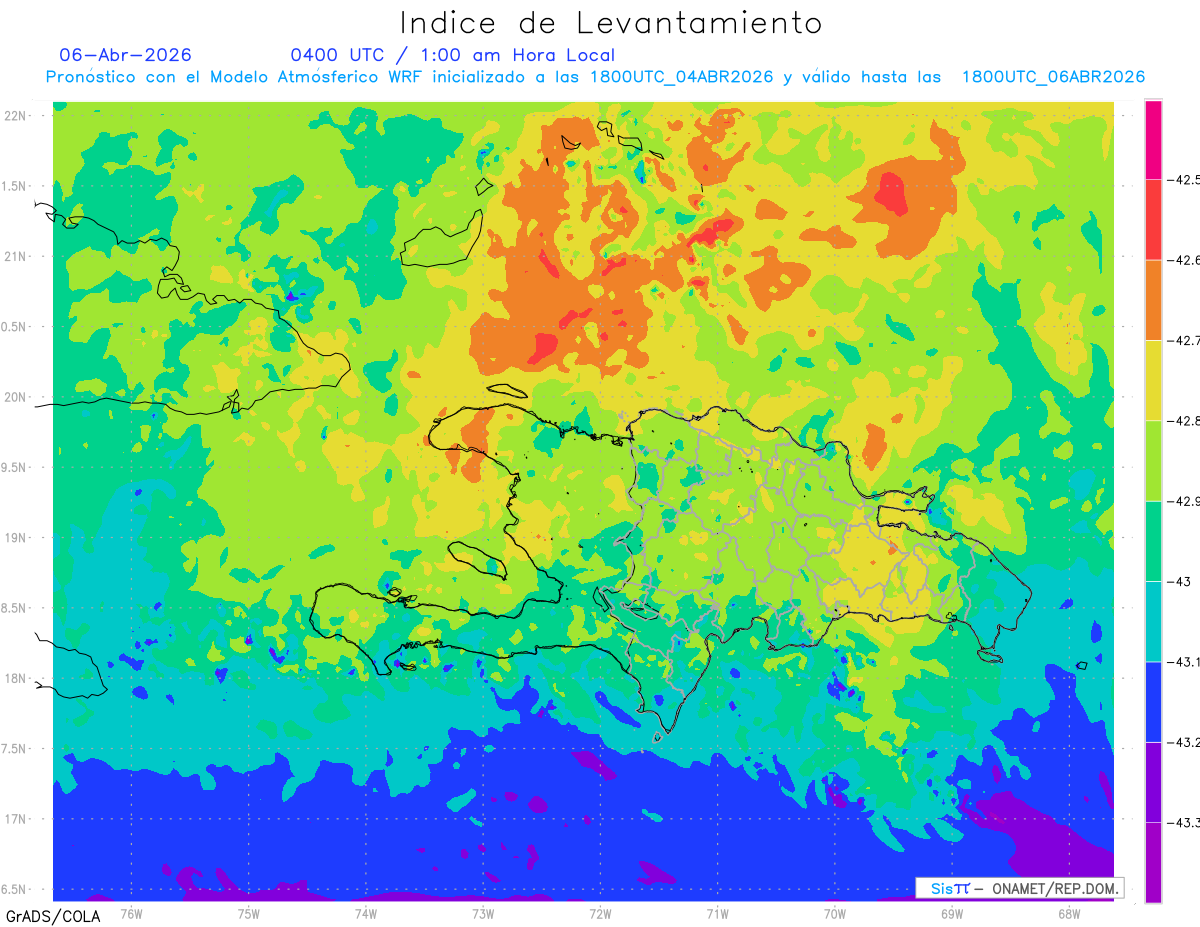The image size is (1200, 927).
Task: Click the 68W longitude axis label
Action: click(1069, 913)
